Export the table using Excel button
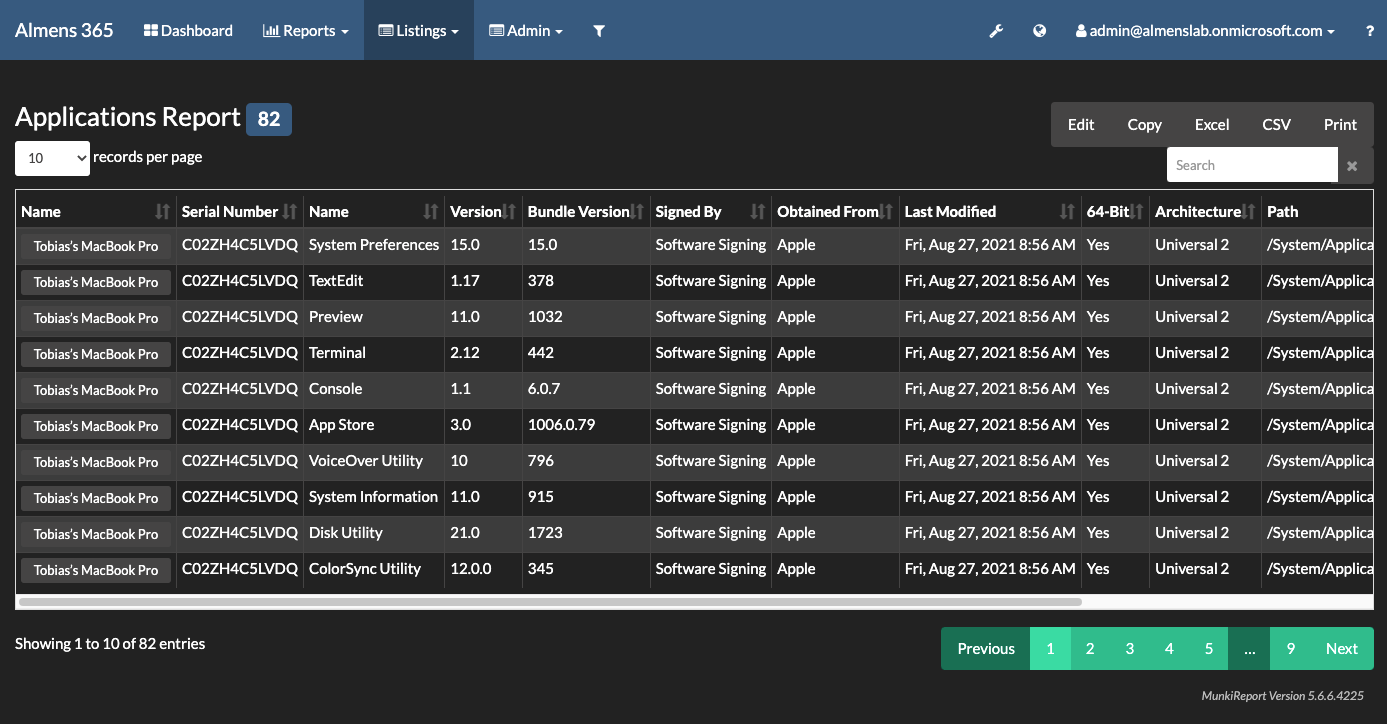Screen dimensions: 1387x724 [1211, 125]
